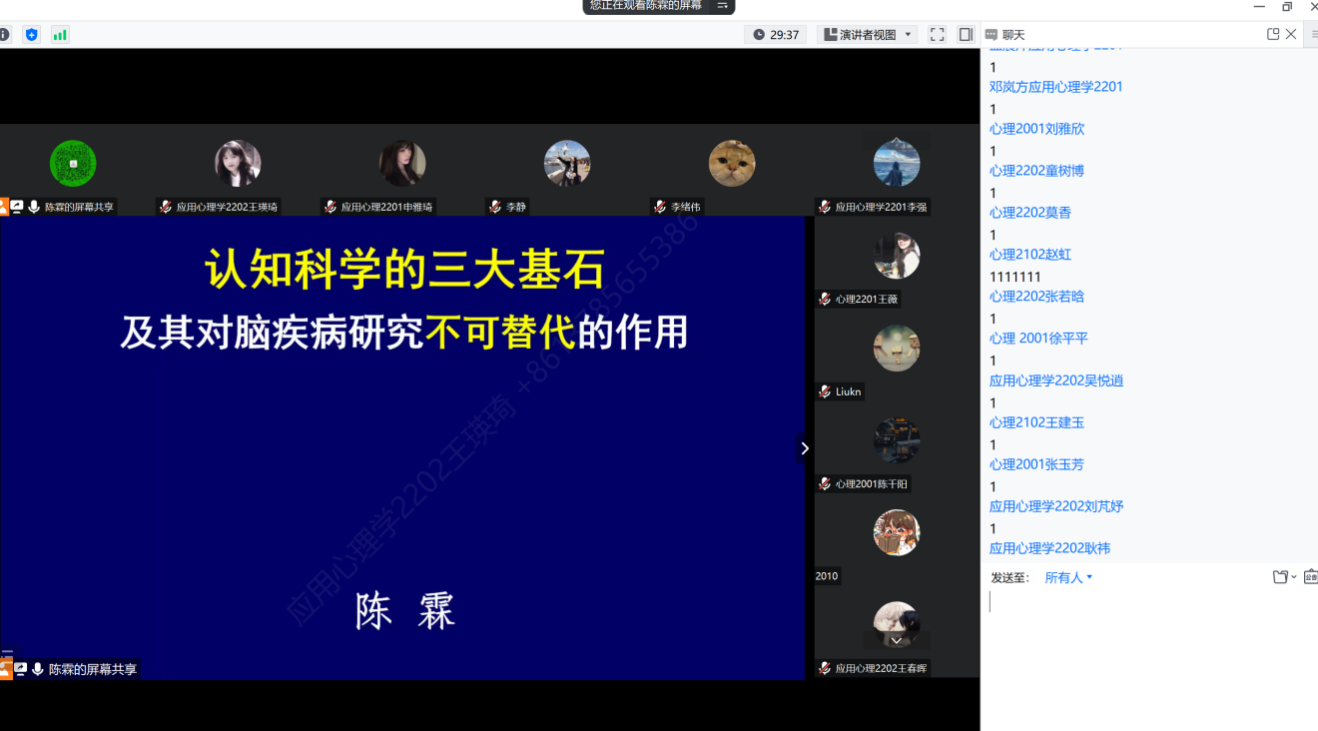
Task: Click muted mic icon beside 心理2001陈千阳
Action: pos(824,484)
